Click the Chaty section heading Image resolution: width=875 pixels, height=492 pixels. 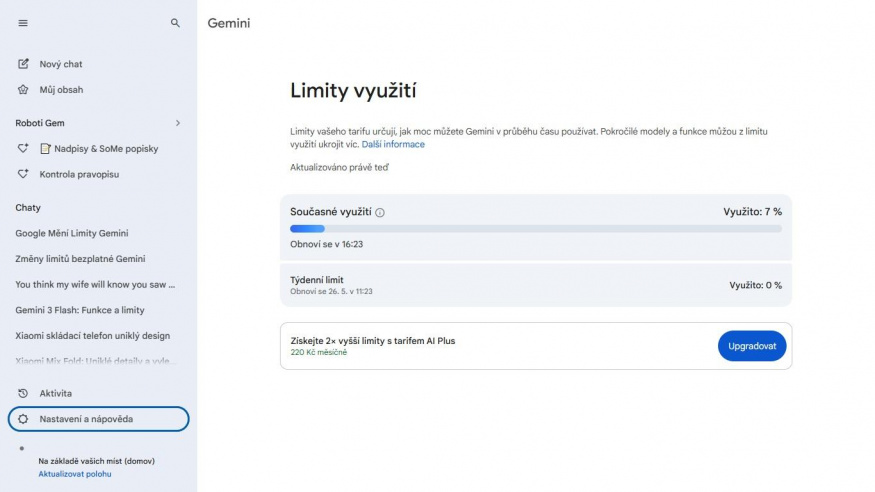tap(28, 208)
